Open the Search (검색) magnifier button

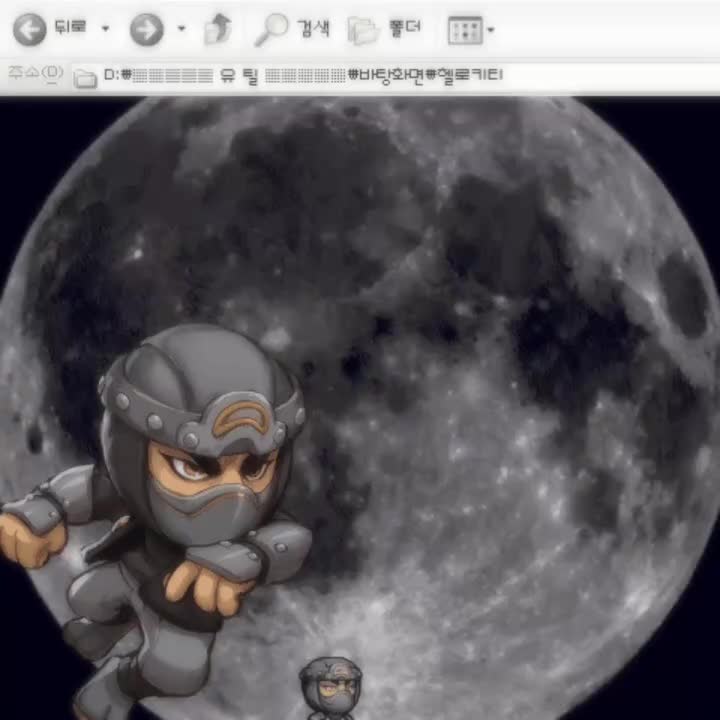click(x=292, y=29)
